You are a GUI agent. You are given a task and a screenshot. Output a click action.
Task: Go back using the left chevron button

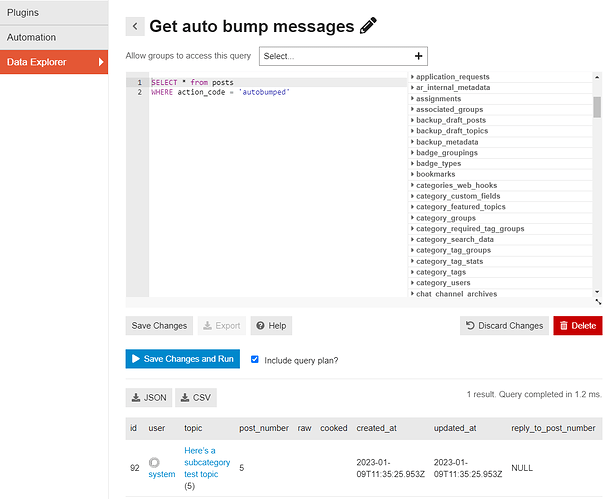click(x=135, y=26)
